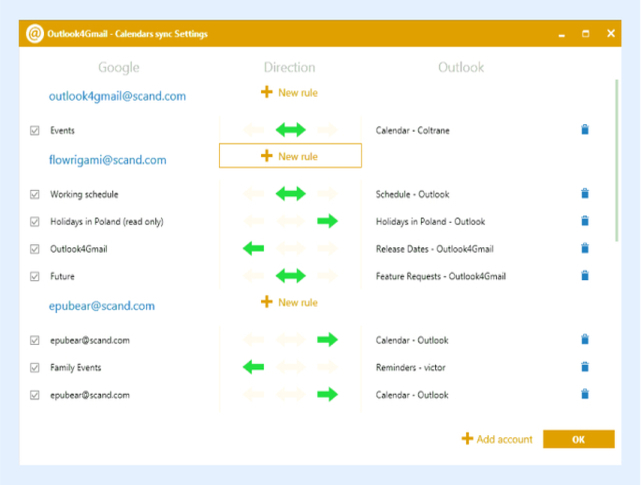Uncheck the Future calendar checkbox
This screenshot has width=641, height=485.
coord(35,276)
